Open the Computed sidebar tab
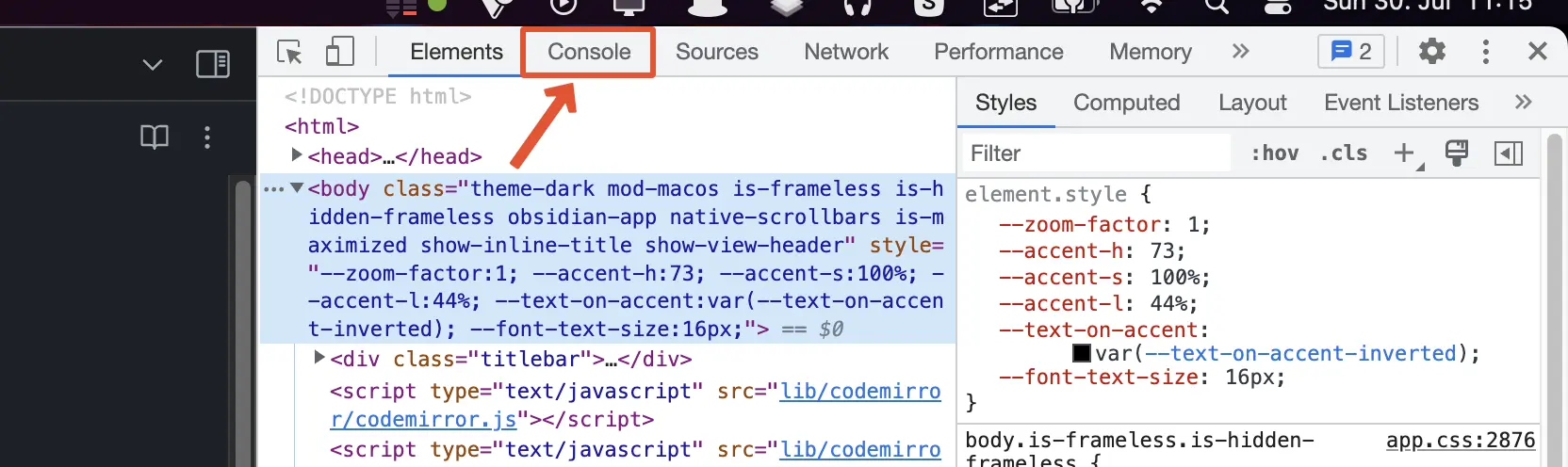Screen dimensions: 1568x467 (x=1126, y=103)
